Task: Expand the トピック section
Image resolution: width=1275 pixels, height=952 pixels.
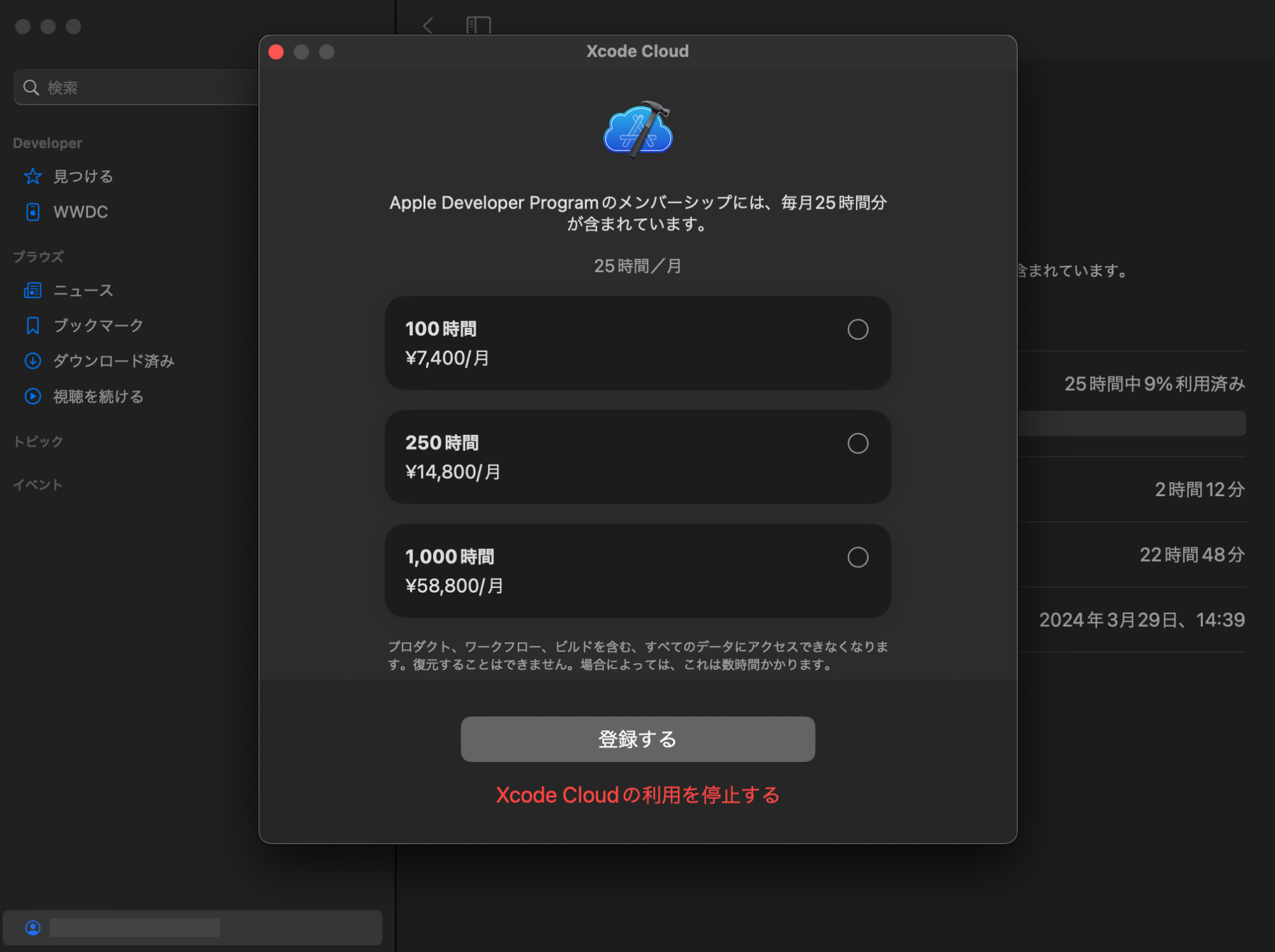Action: click(x=38, y=441)
